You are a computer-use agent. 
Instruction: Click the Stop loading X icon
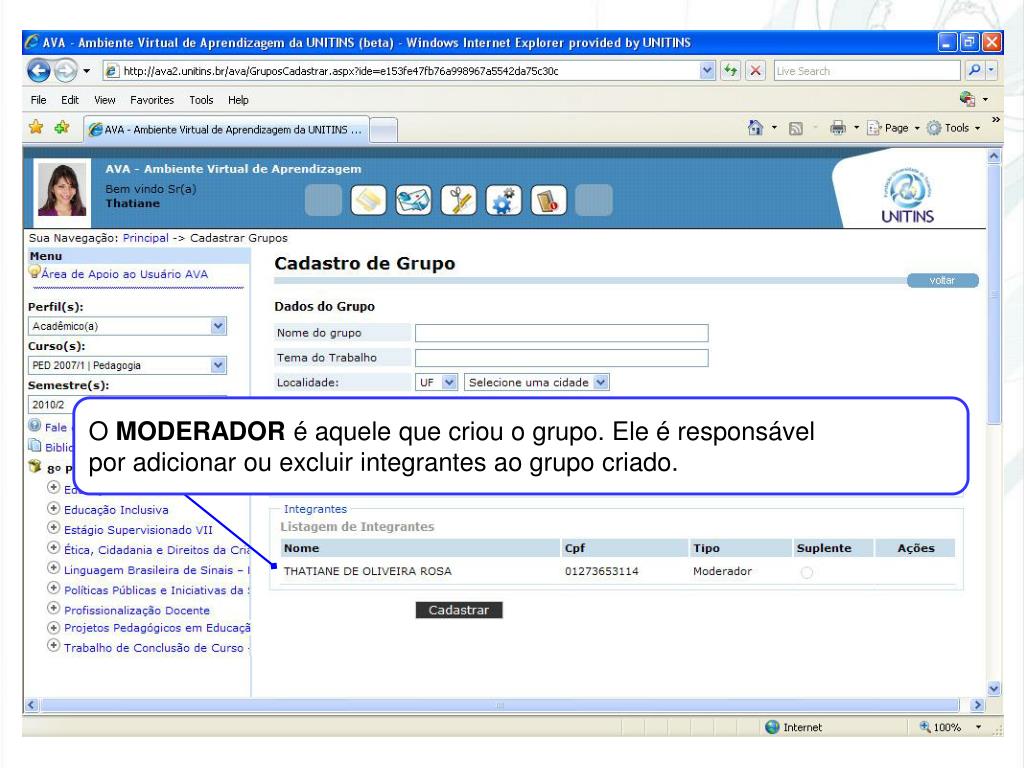click(756, 71)
